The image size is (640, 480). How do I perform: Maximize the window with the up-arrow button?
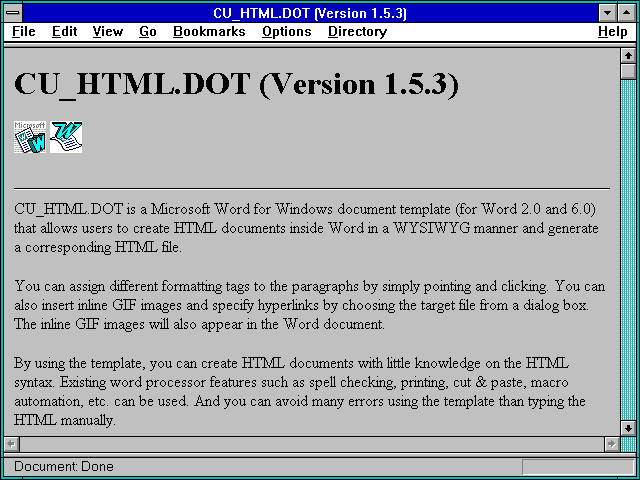(x=626, y=13)
